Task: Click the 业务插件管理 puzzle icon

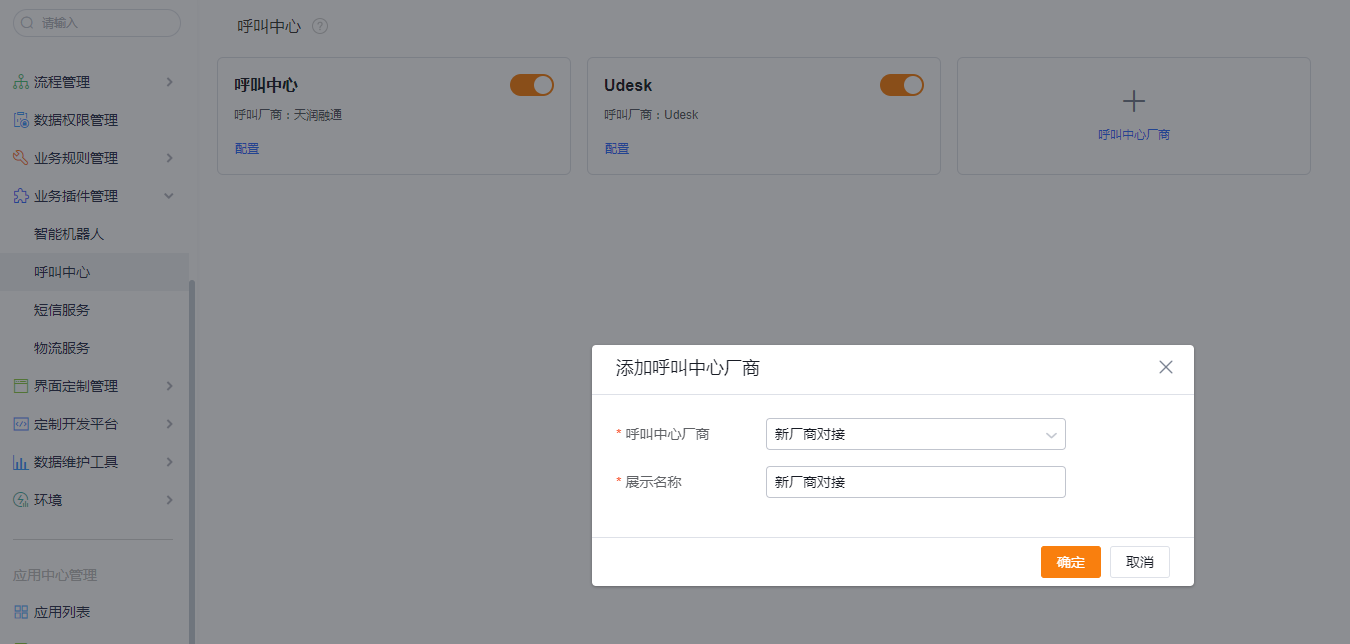Action: coord(20,196)
